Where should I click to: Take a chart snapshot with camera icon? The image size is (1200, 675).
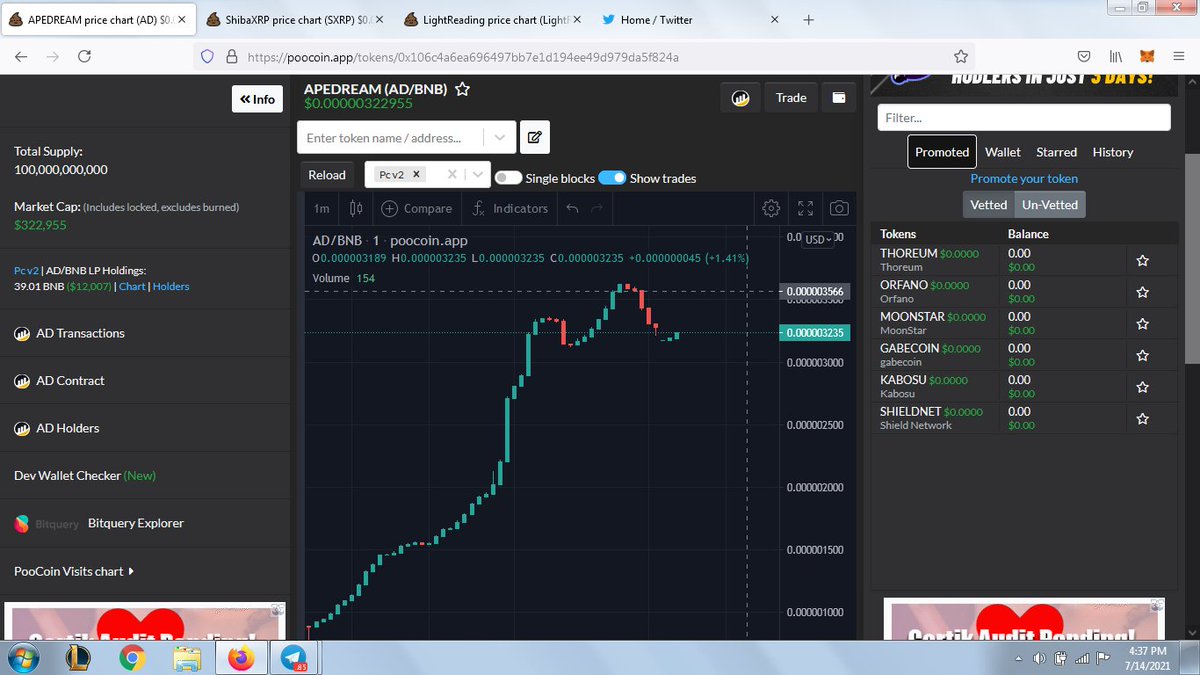point(840,208)
